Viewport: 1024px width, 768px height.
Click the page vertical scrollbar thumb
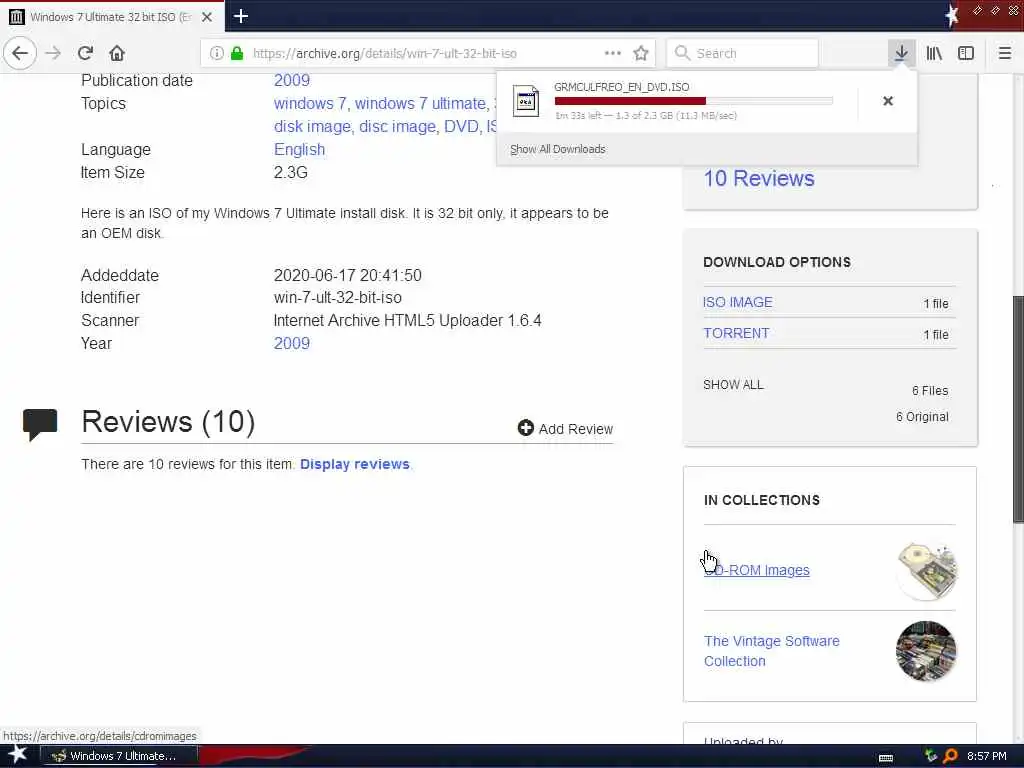pos(1018,409)
